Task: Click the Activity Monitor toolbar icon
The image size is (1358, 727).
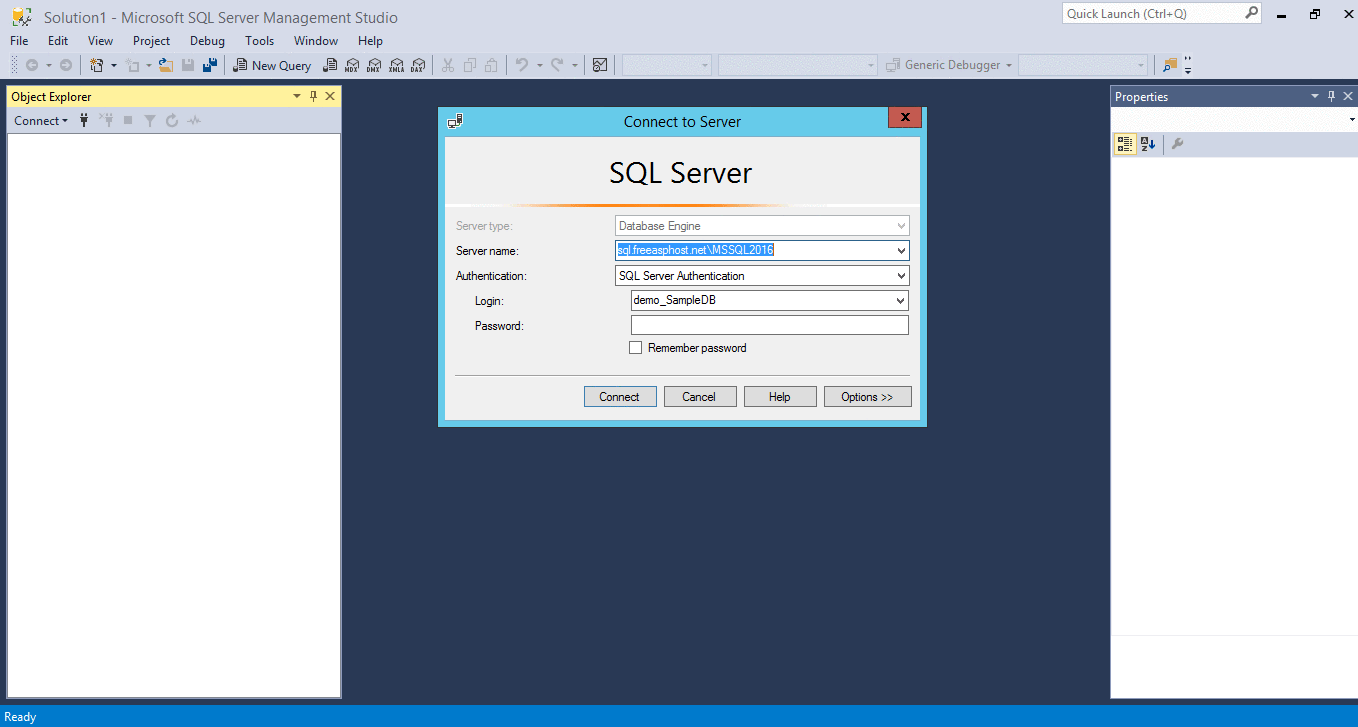Action: click(x=600, y=65)
